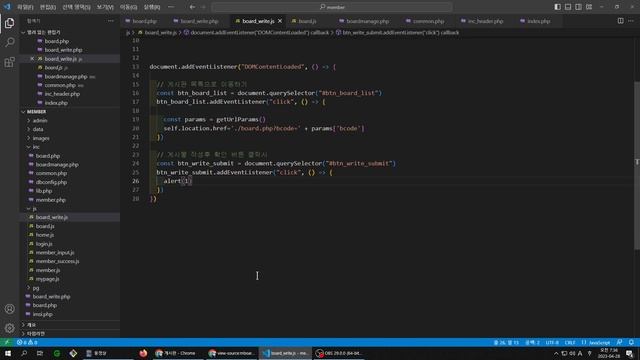
Task: Toggle the primary side bar
Action: (558, 7)
